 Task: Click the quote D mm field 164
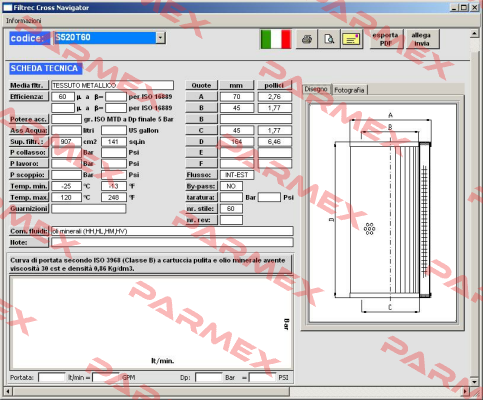[x=237, y=142]
